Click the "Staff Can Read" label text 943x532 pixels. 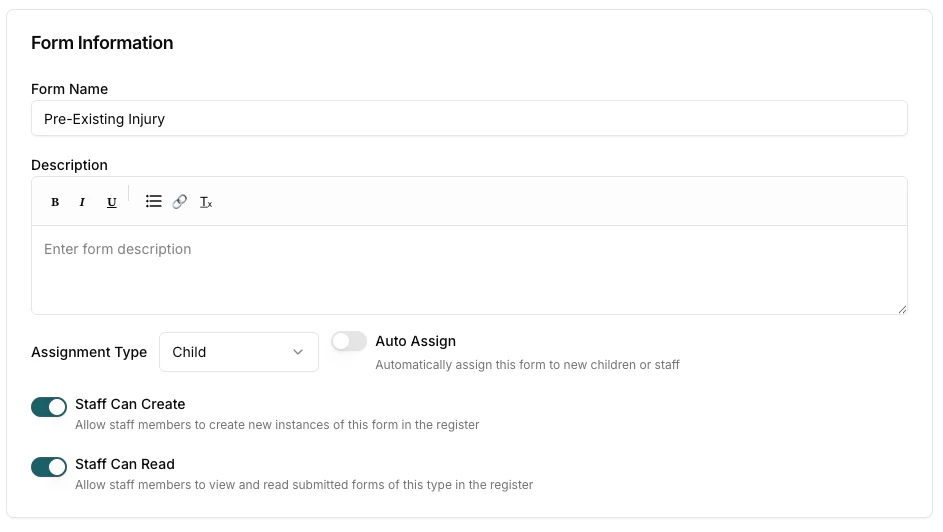pyautogui.click(x=125, y=464)
